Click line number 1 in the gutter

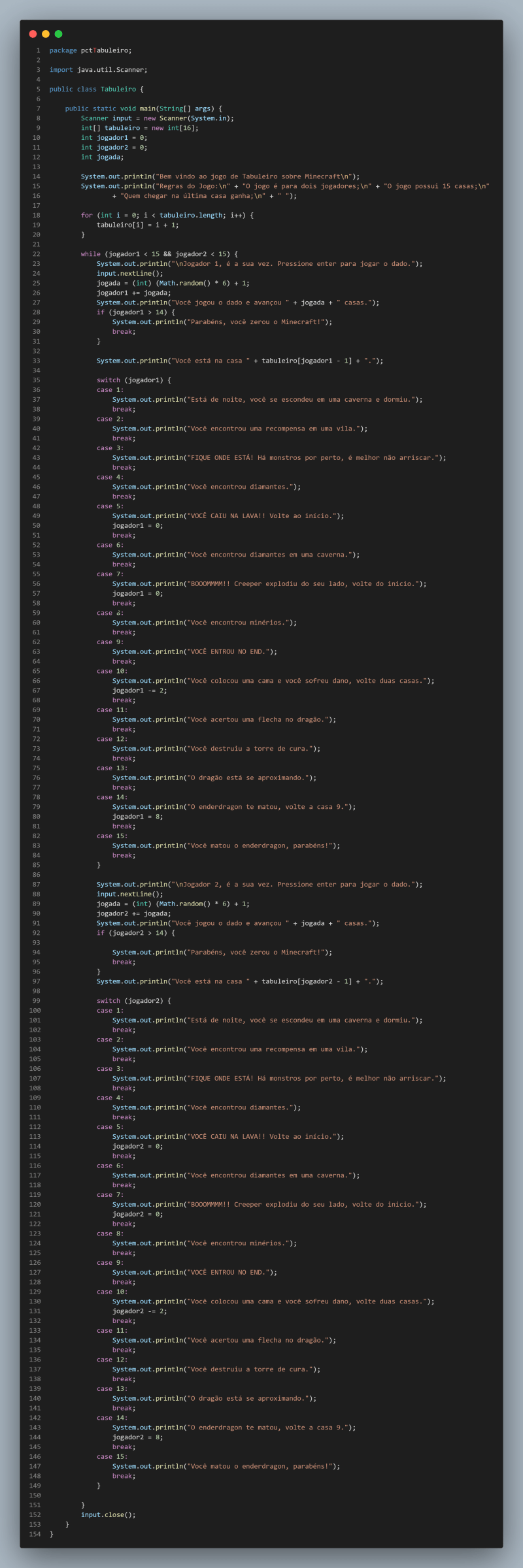click(39, 50)
